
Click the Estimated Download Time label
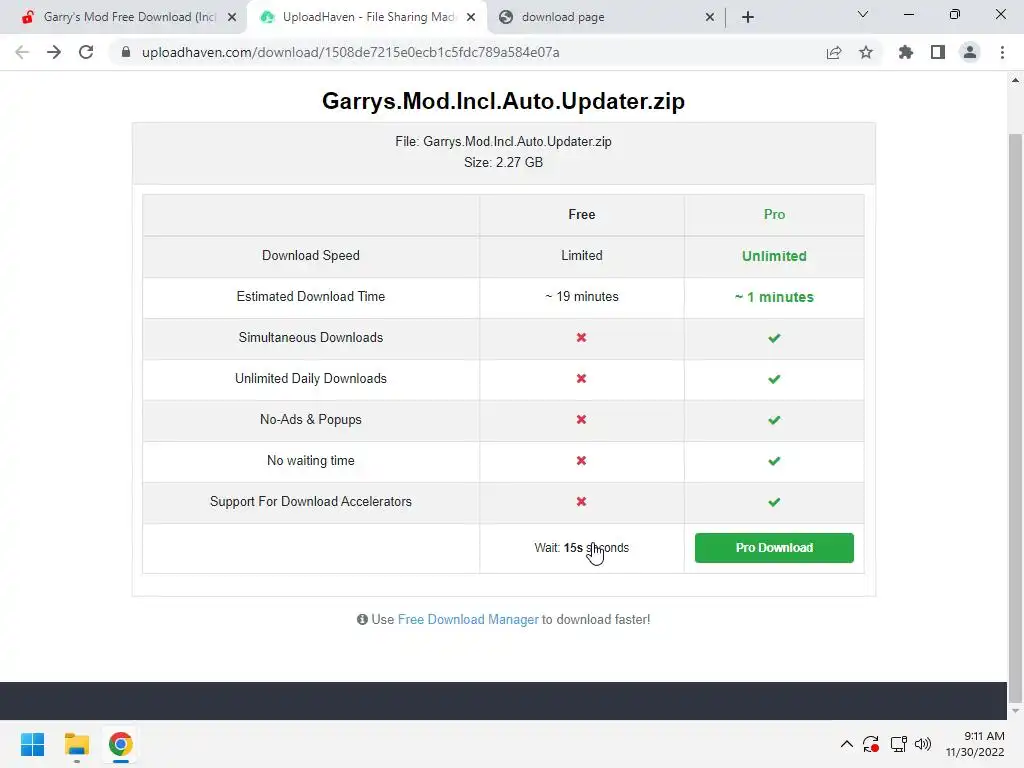311,296
